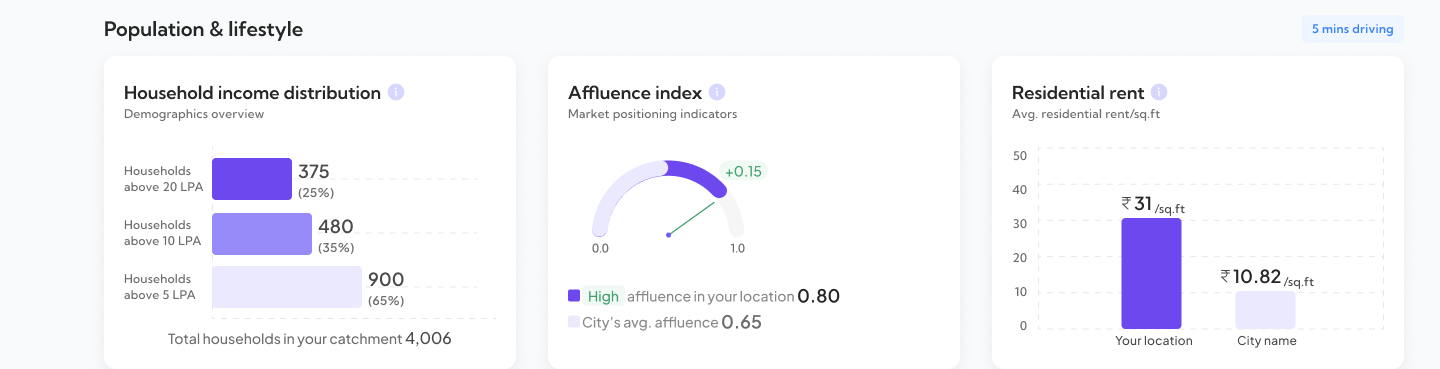
Task: Click the City's avg. affluence legend swatch
Action: click(574, 322)
